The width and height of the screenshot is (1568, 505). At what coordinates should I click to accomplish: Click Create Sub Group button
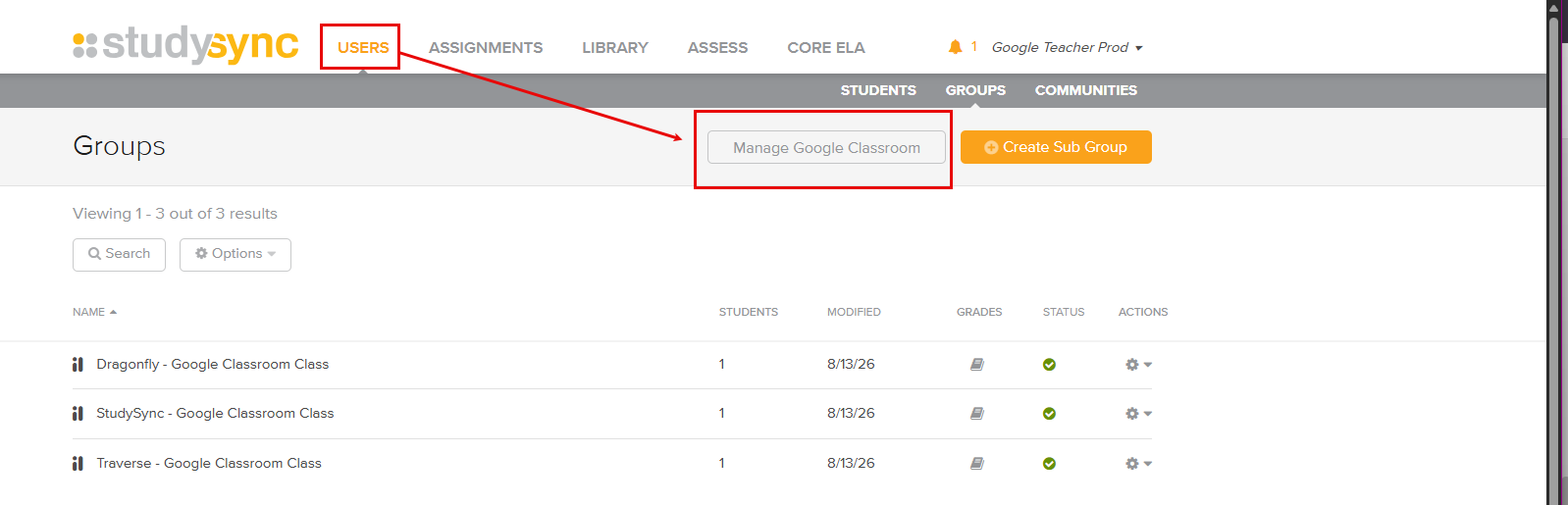[1056, 147]
